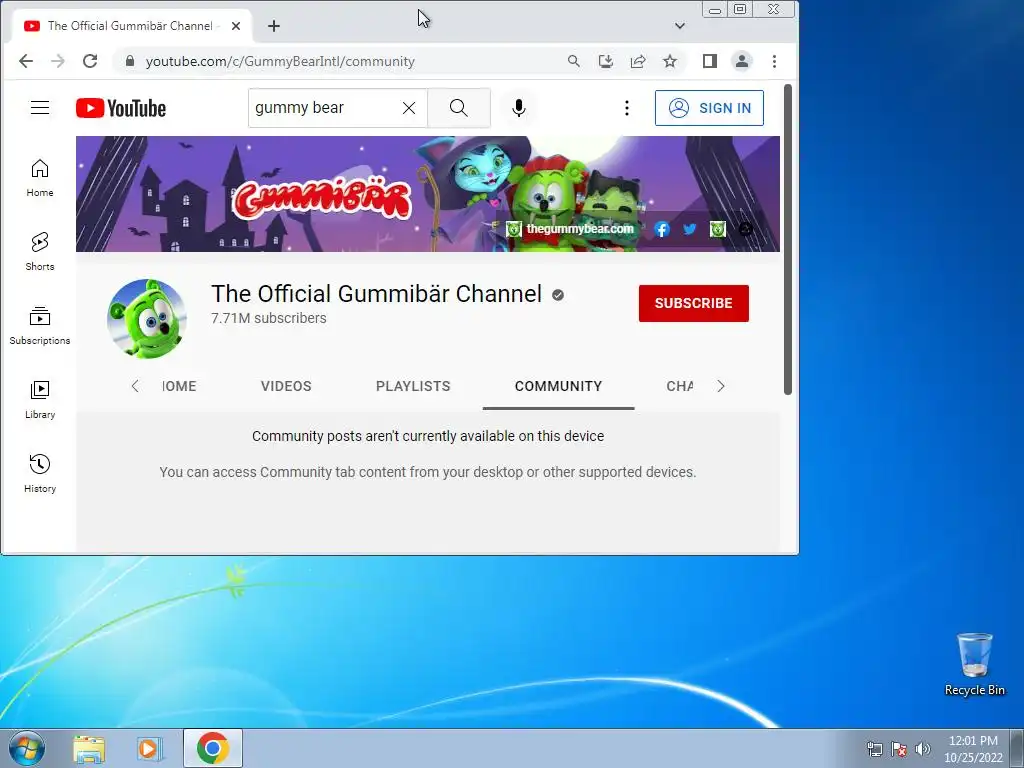Image resolution: width=1024 pixels, height=768 pixels.
Task: Click the SIGN IN button
Action: tap(709, 108)
